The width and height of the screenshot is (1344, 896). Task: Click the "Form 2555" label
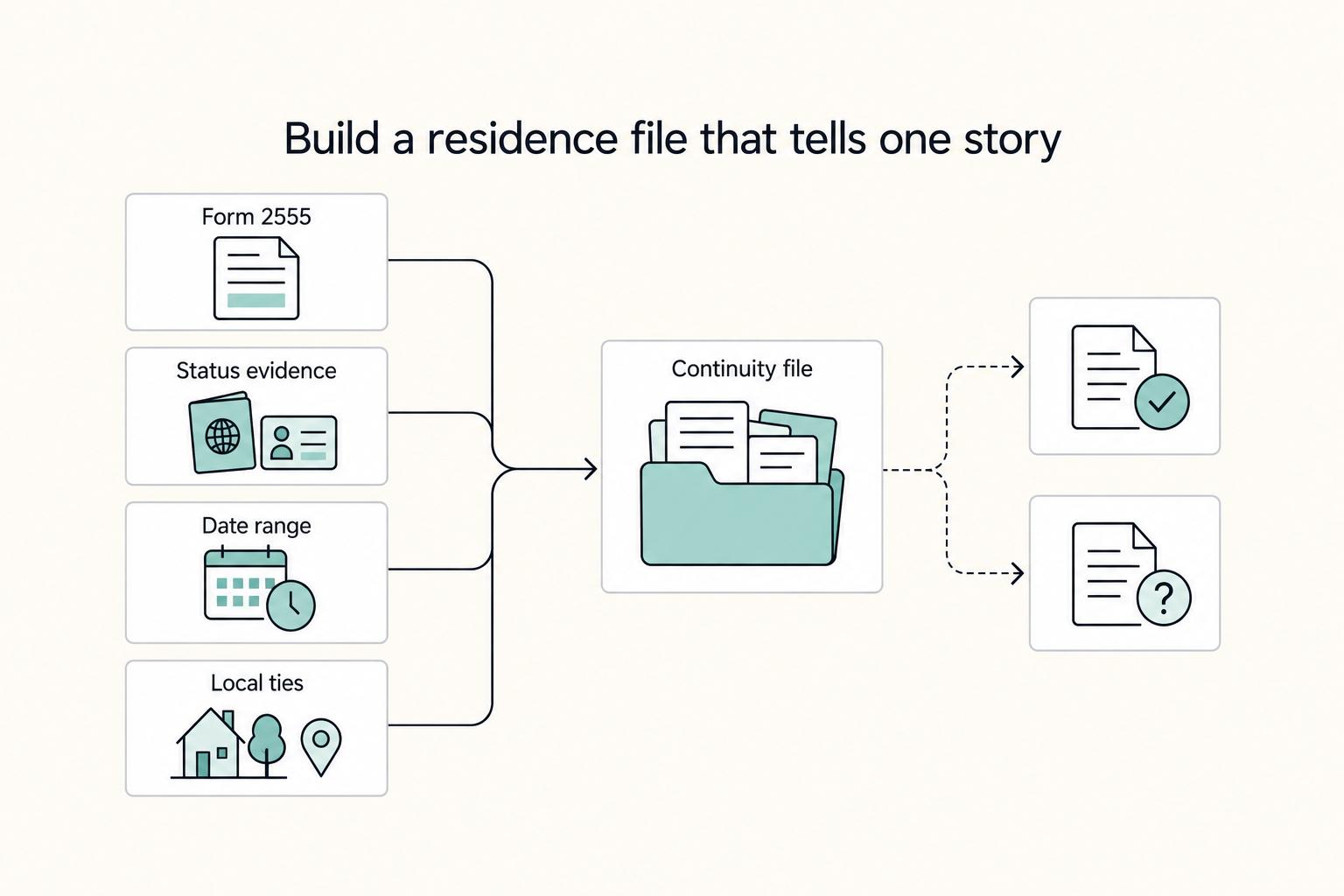tap(256, 216)
